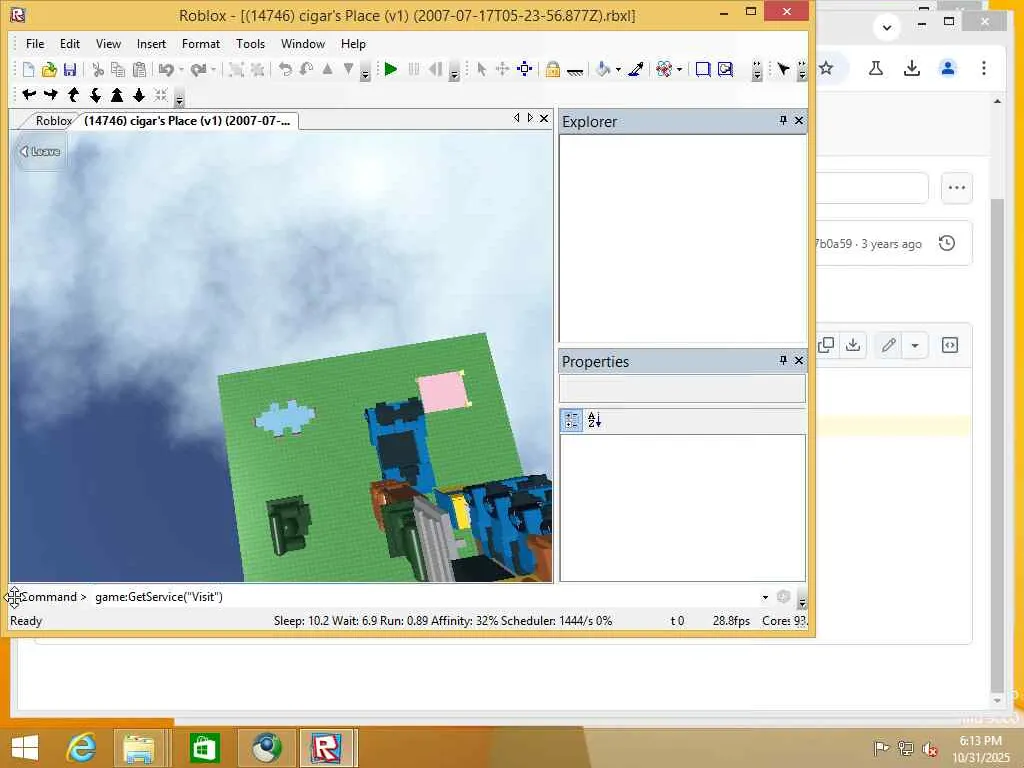Bookmark the page with Chrome's star icon
Image resolution: width=1024 pixels, height=768 pixels.
pos(826,68)
